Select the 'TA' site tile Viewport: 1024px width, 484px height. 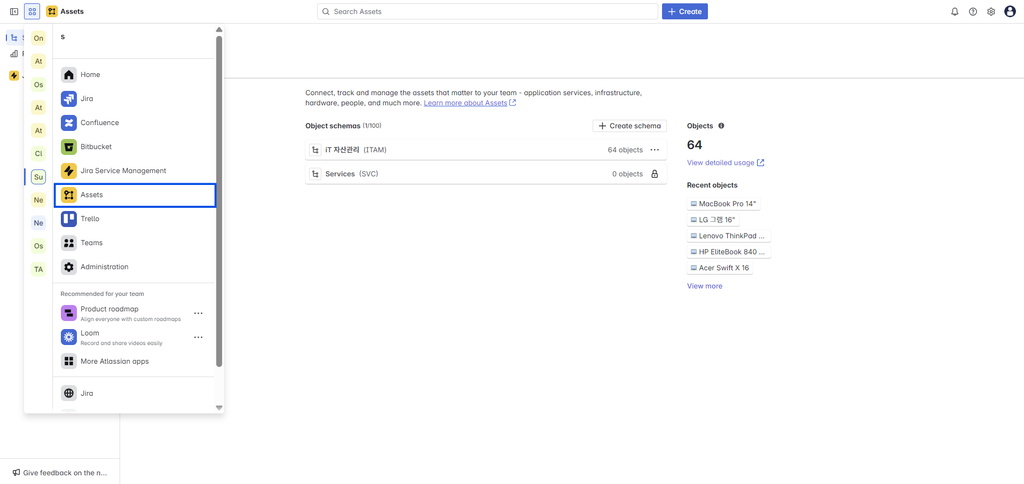[x=39, y=269]
